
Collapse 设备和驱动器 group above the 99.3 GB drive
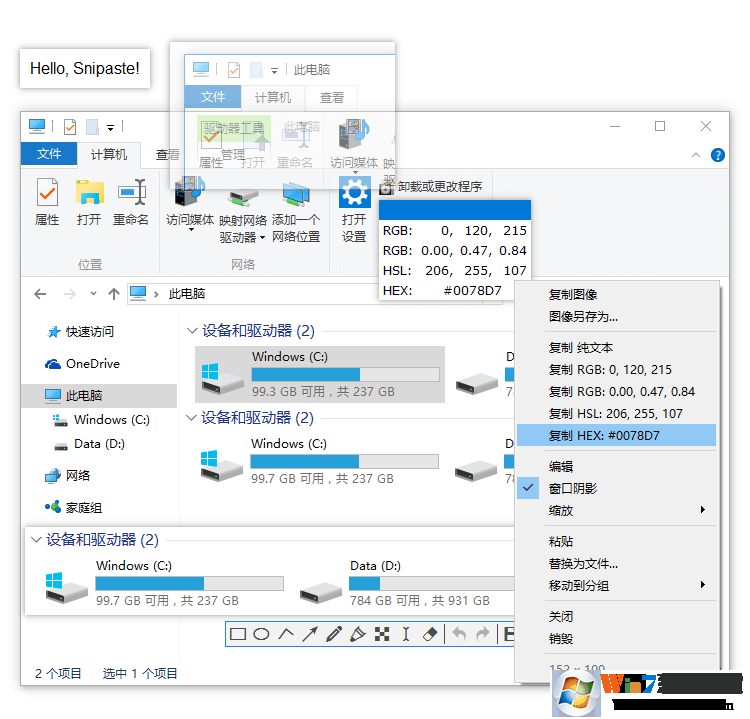(192, 331)
